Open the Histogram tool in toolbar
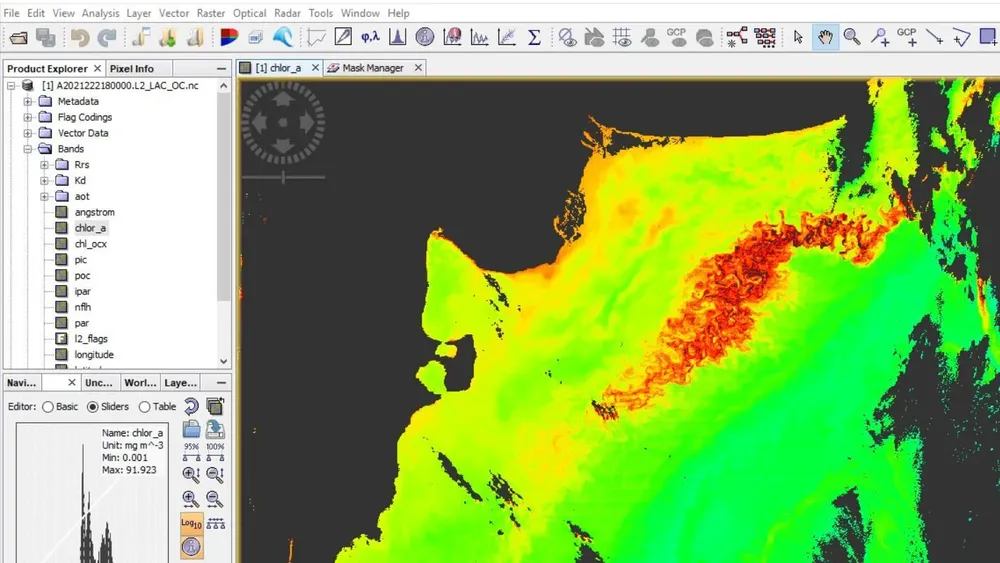 click(397, 38)
